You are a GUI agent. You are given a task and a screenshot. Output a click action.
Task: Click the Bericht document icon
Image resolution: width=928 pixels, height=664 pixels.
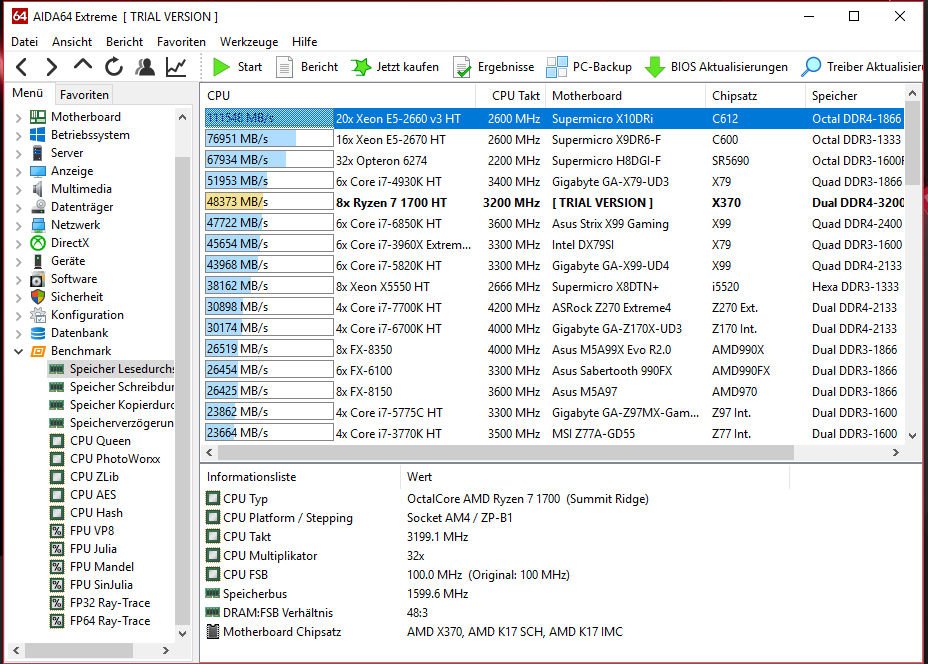[x=285, y=67]
